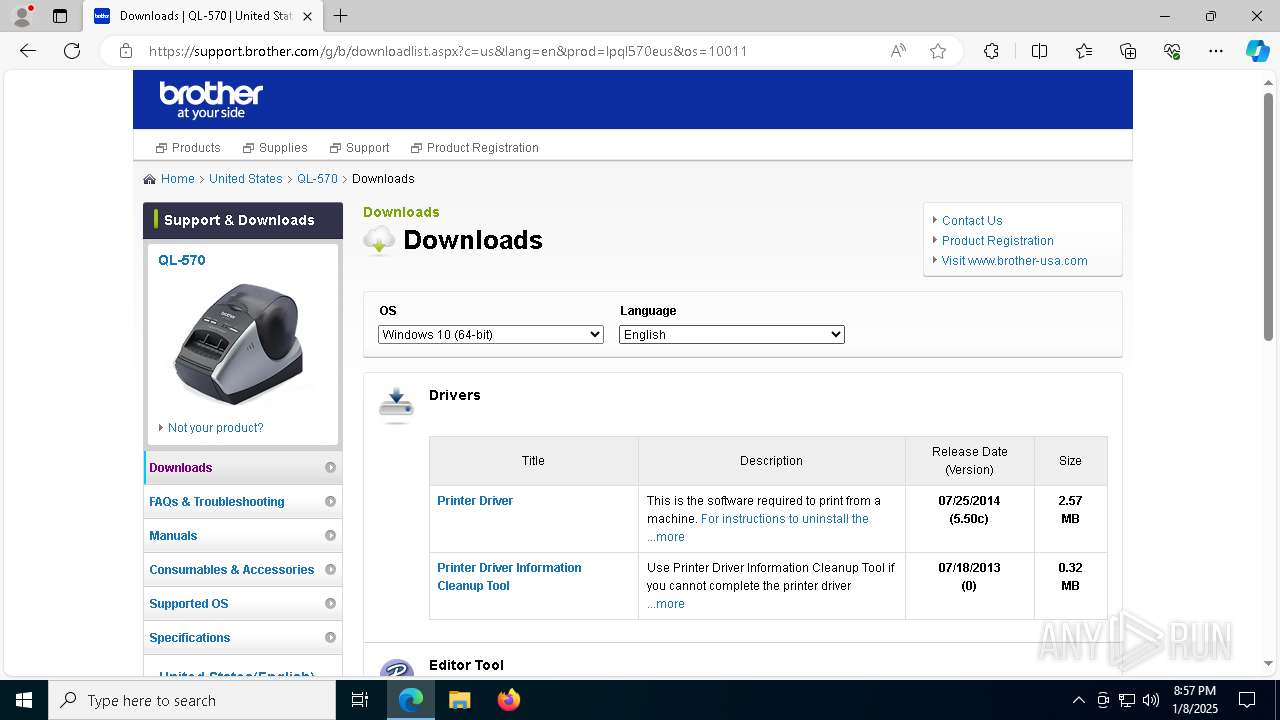This screenshot has height=720, width=1280.
Task: Open Manuals in the sidebar
Action: (243, 535)
